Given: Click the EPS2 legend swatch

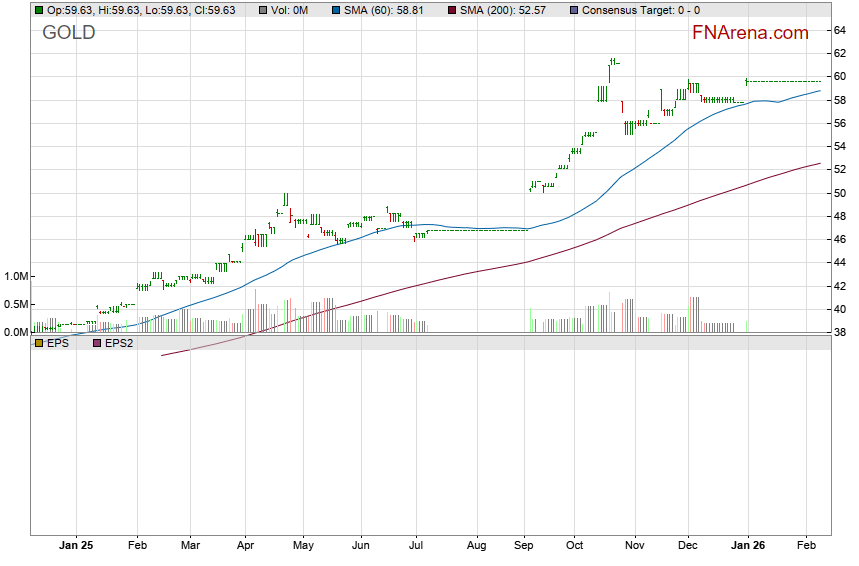Looking at the screenshot, I should pyautogui.click(x=97, y=343).
